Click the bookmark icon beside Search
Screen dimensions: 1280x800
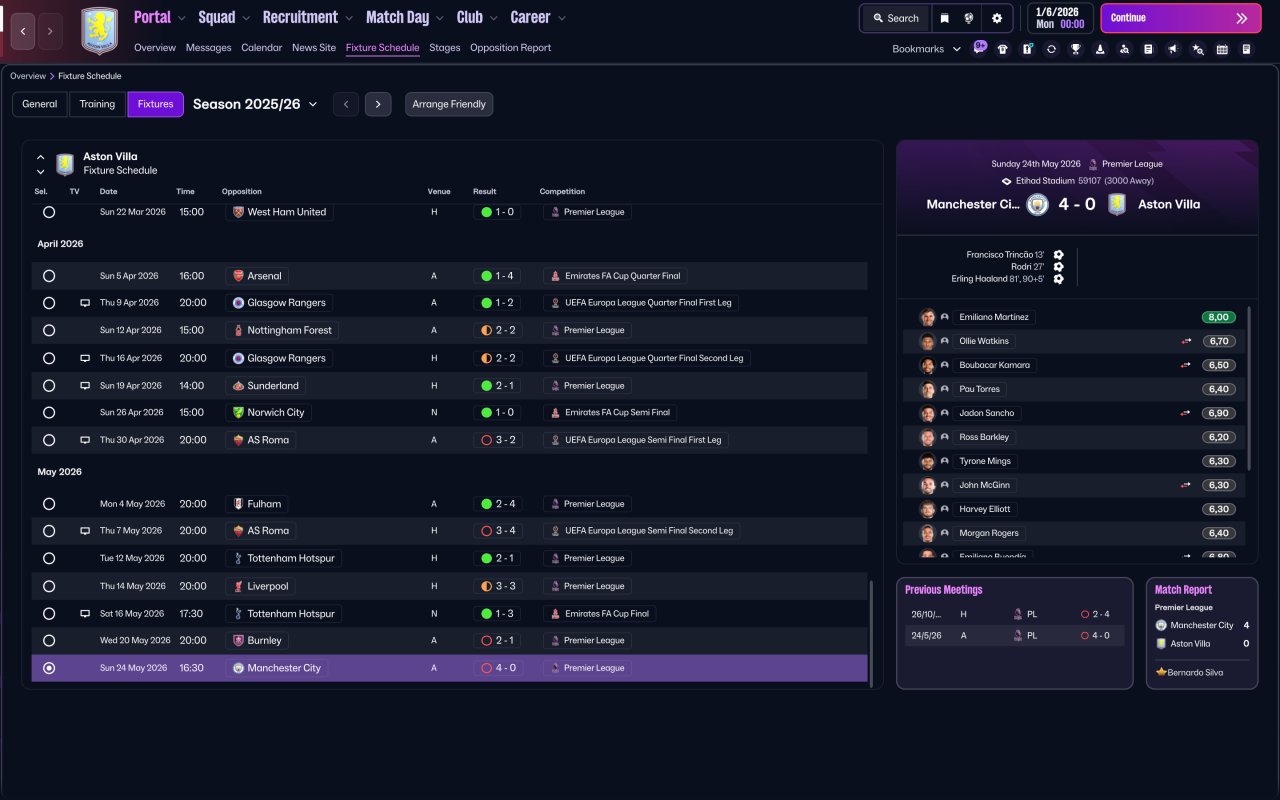coord(945,18)
